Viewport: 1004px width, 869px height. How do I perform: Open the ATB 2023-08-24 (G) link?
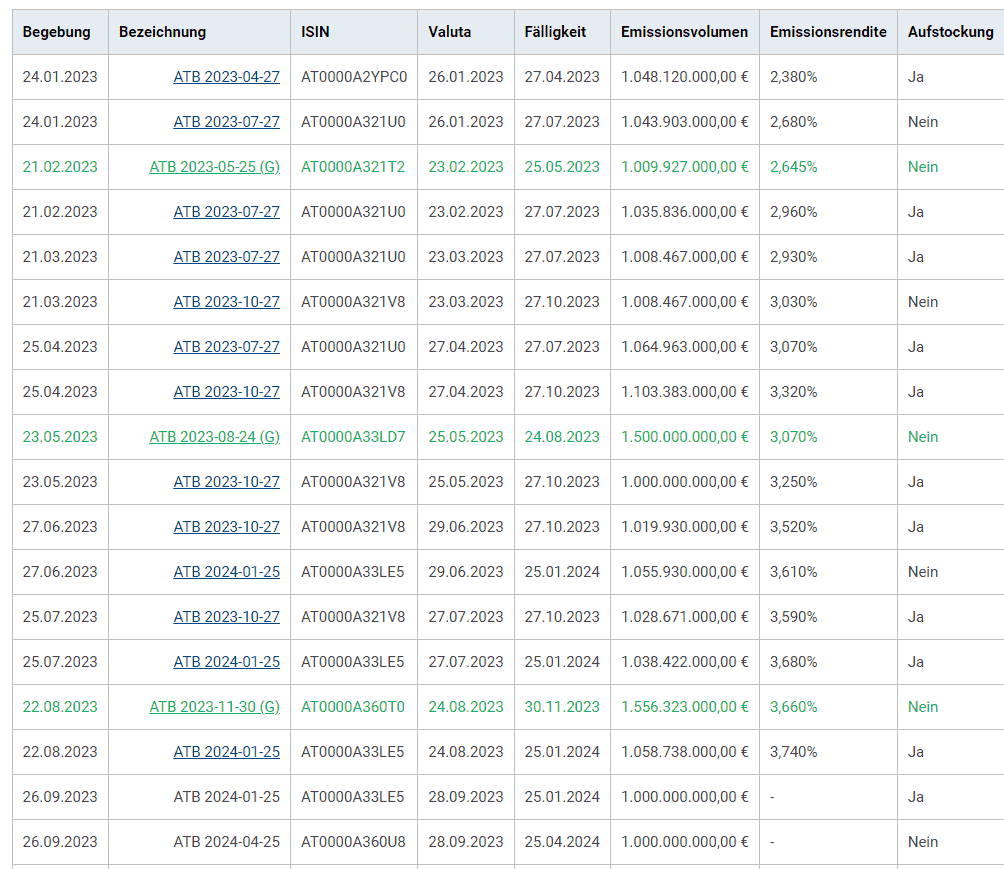tap(214, 437)
